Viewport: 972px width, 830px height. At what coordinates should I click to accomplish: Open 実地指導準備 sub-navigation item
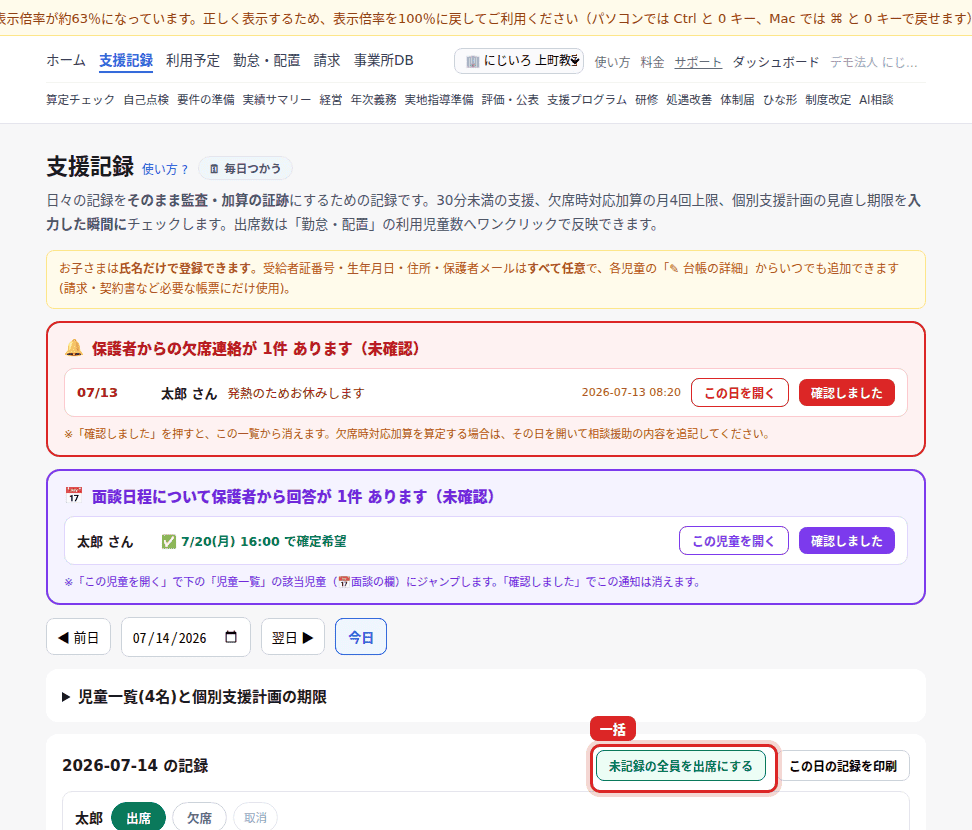pos(439,100)
